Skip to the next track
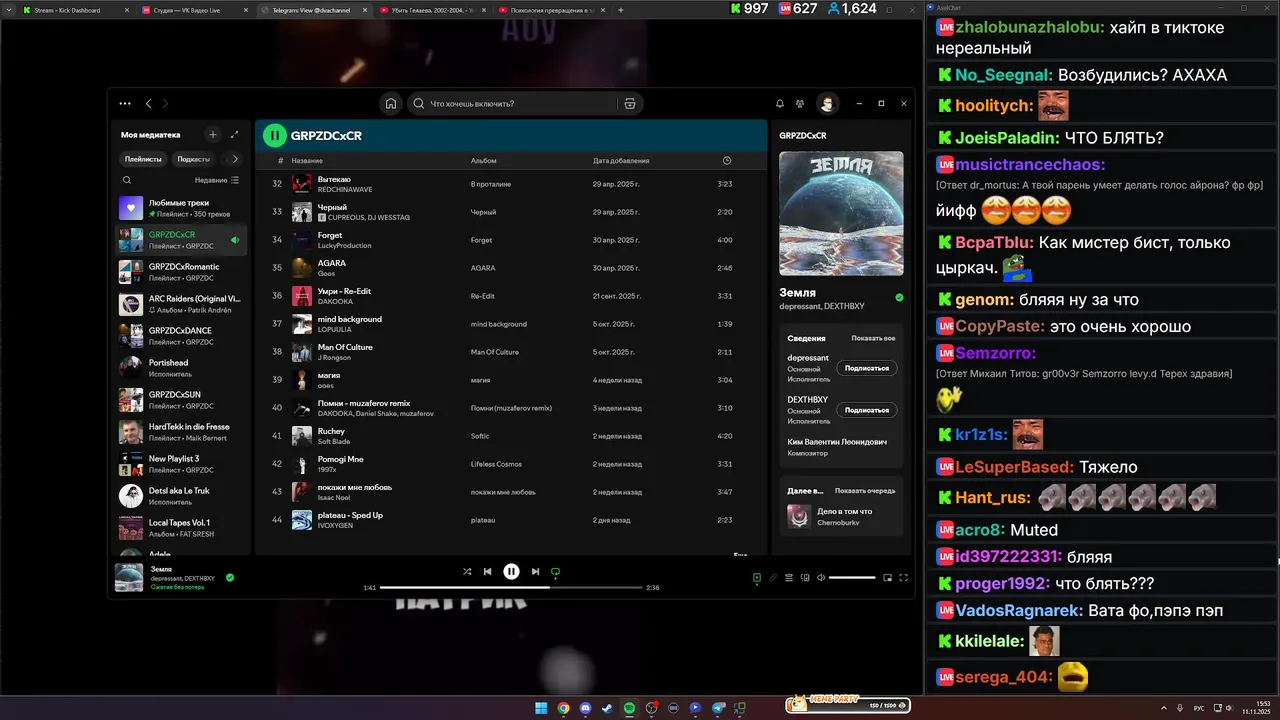 pyautogui.click(x=535, y=571)
